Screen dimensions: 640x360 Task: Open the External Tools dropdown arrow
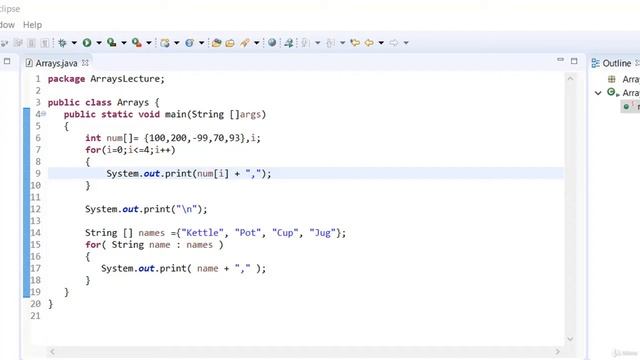click(x=149, y=42)
